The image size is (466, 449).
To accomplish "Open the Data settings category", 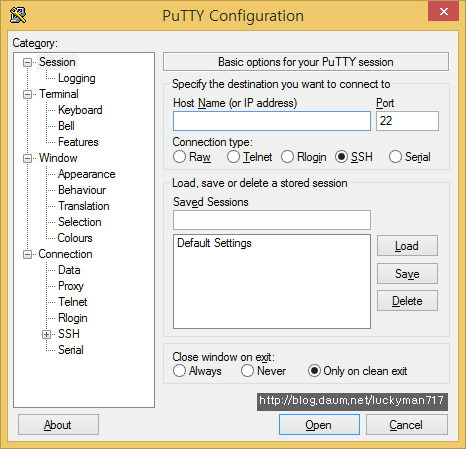I will (69, 270).
